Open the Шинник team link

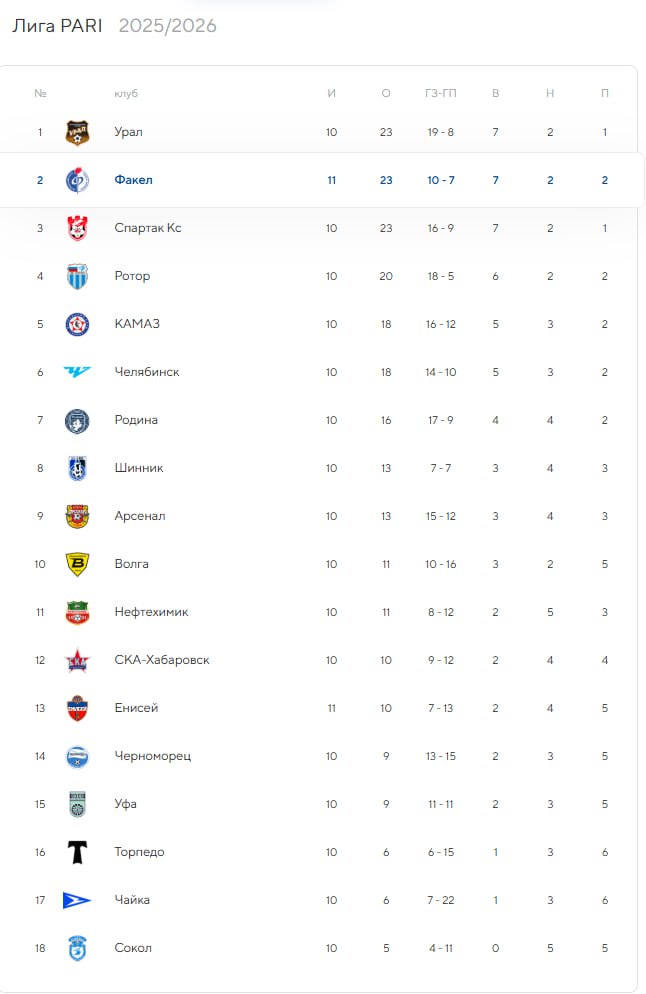(139, 468)
